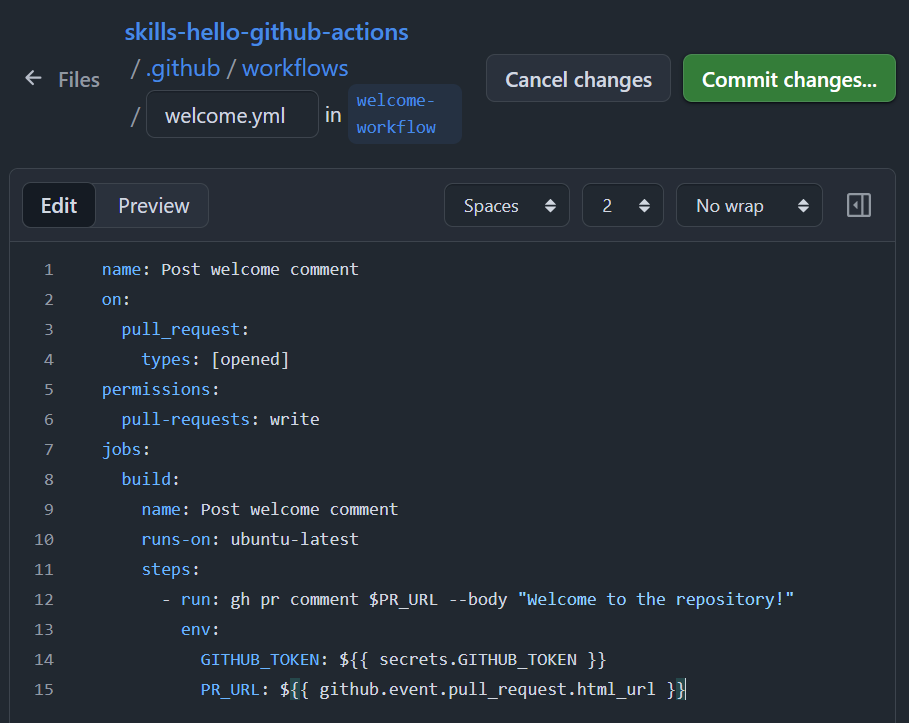909x723 pixels.
Task: Click the "Welcome to the repository!" string
Action: click(656, 600)
